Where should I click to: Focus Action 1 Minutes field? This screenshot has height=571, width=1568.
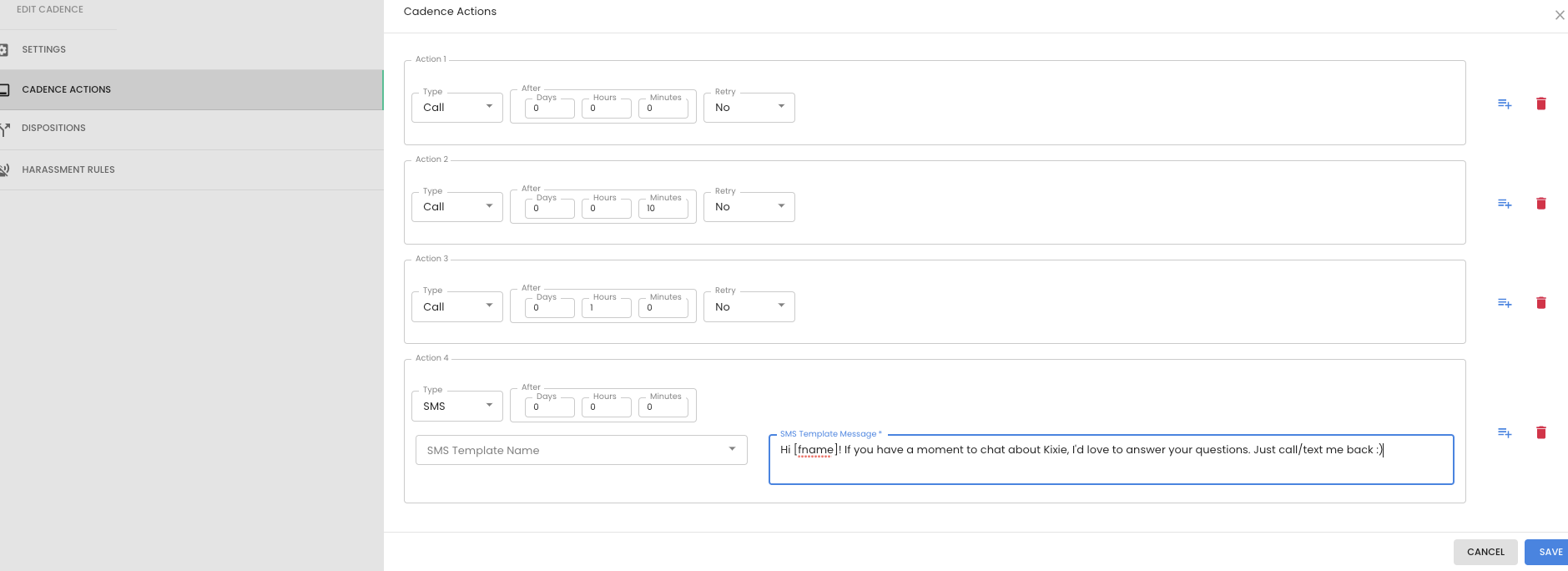tap(663, 109)
